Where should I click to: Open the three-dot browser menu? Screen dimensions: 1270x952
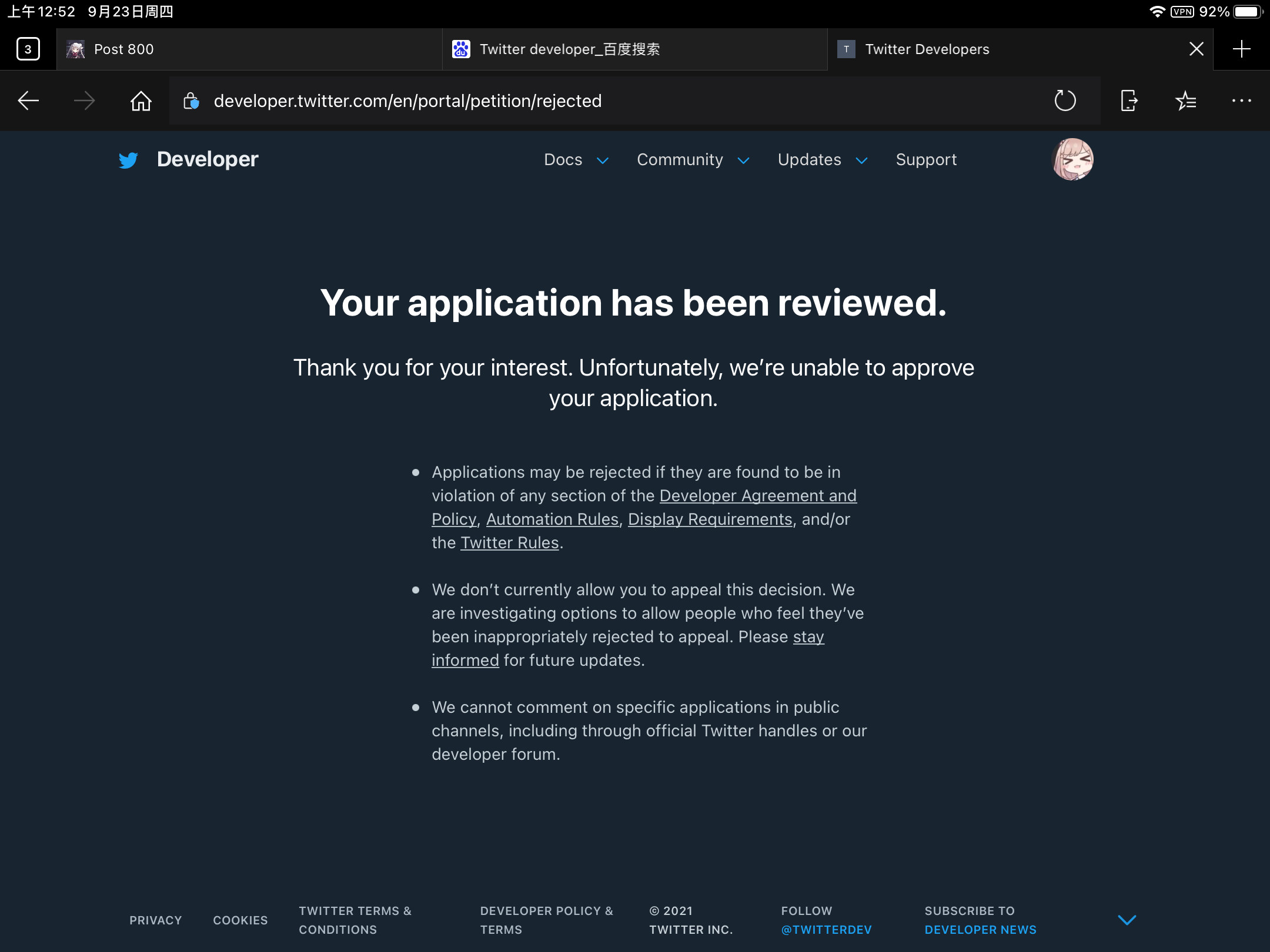click(x=1241, y=101)
